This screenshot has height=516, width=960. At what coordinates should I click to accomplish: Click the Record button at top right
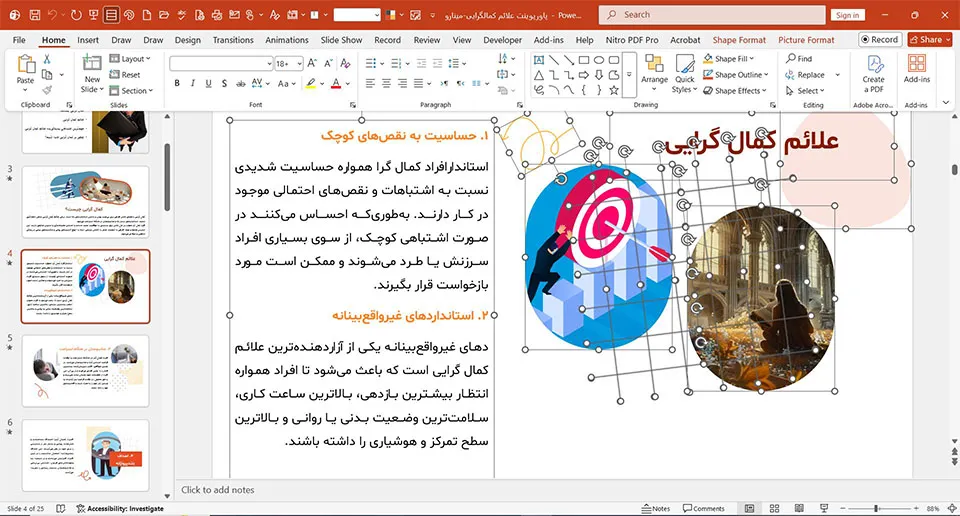click(879, 39)
